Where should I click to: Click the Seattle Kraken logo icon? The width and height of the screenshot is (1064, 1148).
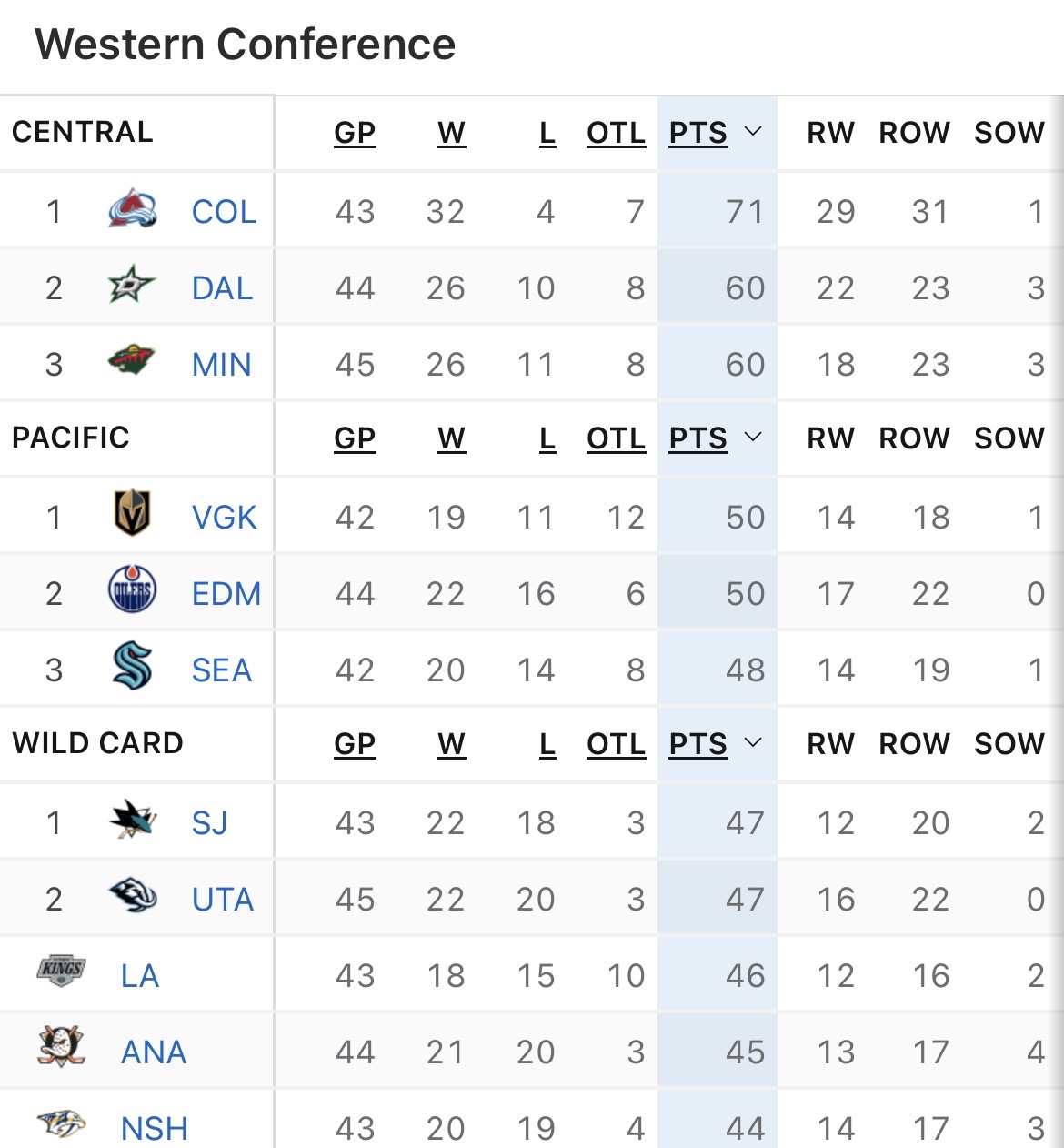tap(132, 667)
